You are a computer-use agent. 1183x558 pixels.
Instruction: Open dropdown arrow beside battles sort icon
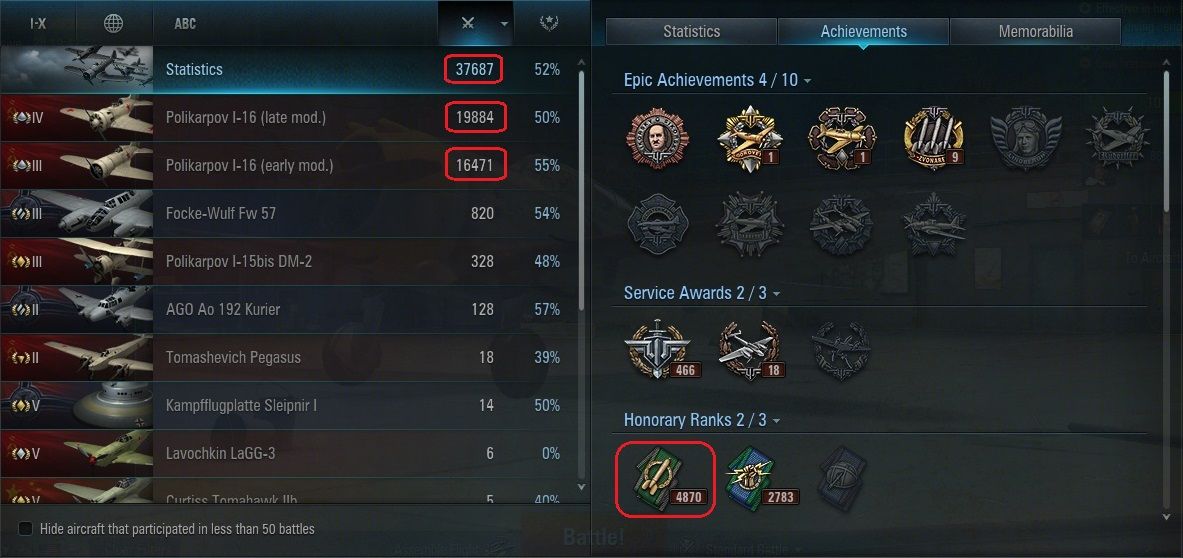pyautogui.click(x=504, y=24)
